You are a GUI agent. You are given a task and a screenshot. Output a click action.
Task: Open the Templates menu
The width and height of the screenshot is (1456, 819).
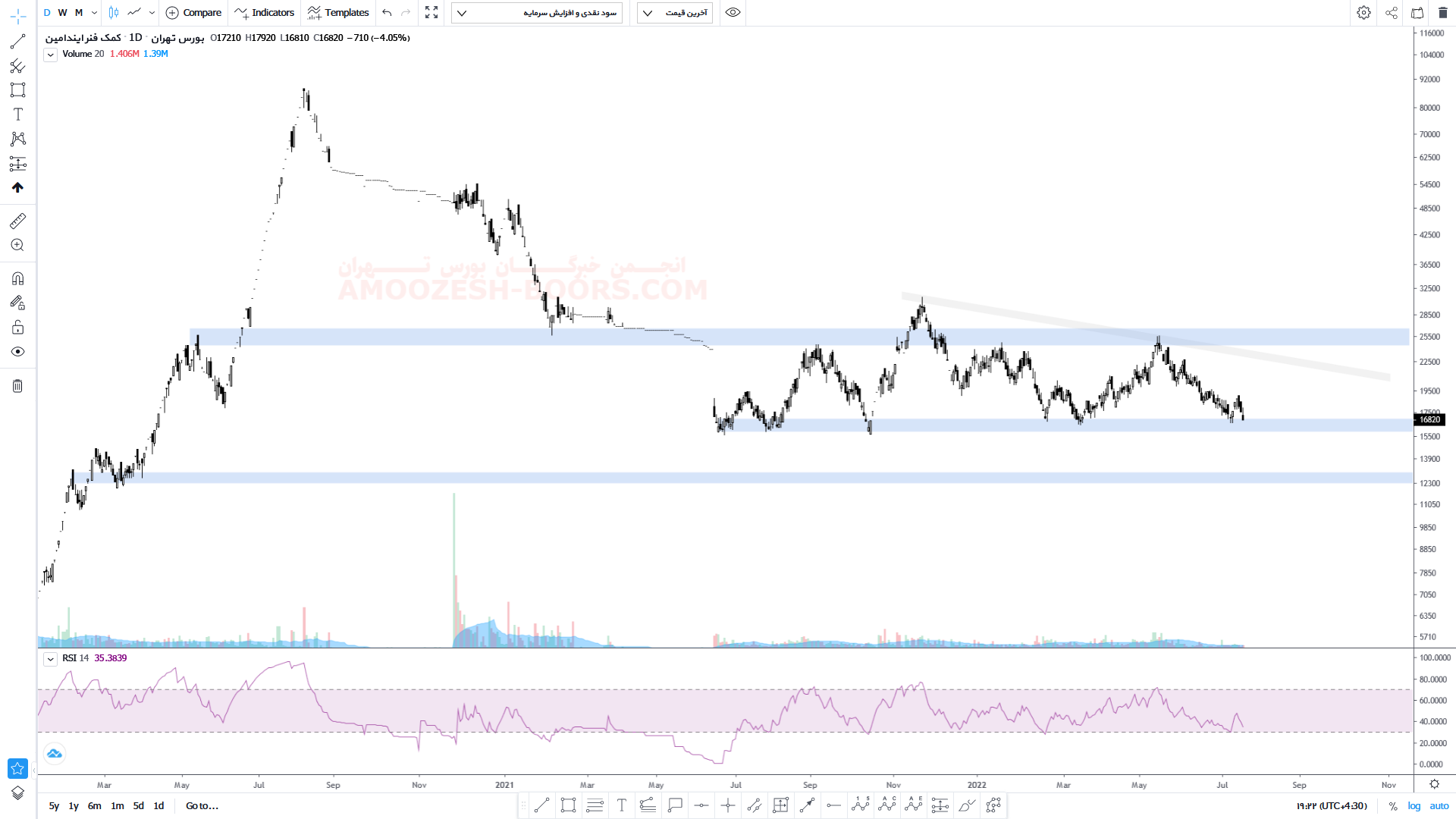[x=338, y=13]
